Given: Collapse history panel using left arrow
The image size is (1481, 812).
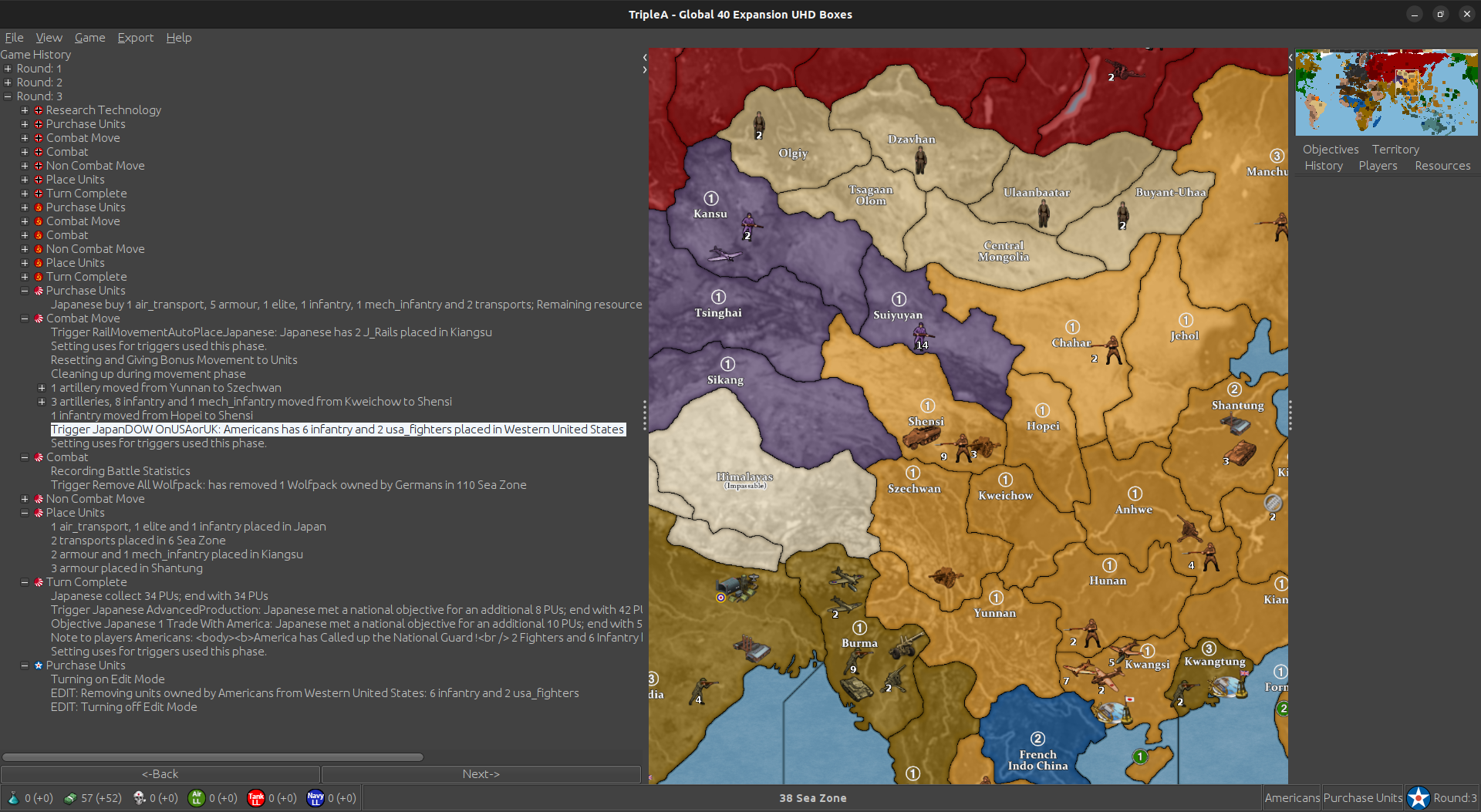Looking at the screenshot, I should tap(645, 58).
